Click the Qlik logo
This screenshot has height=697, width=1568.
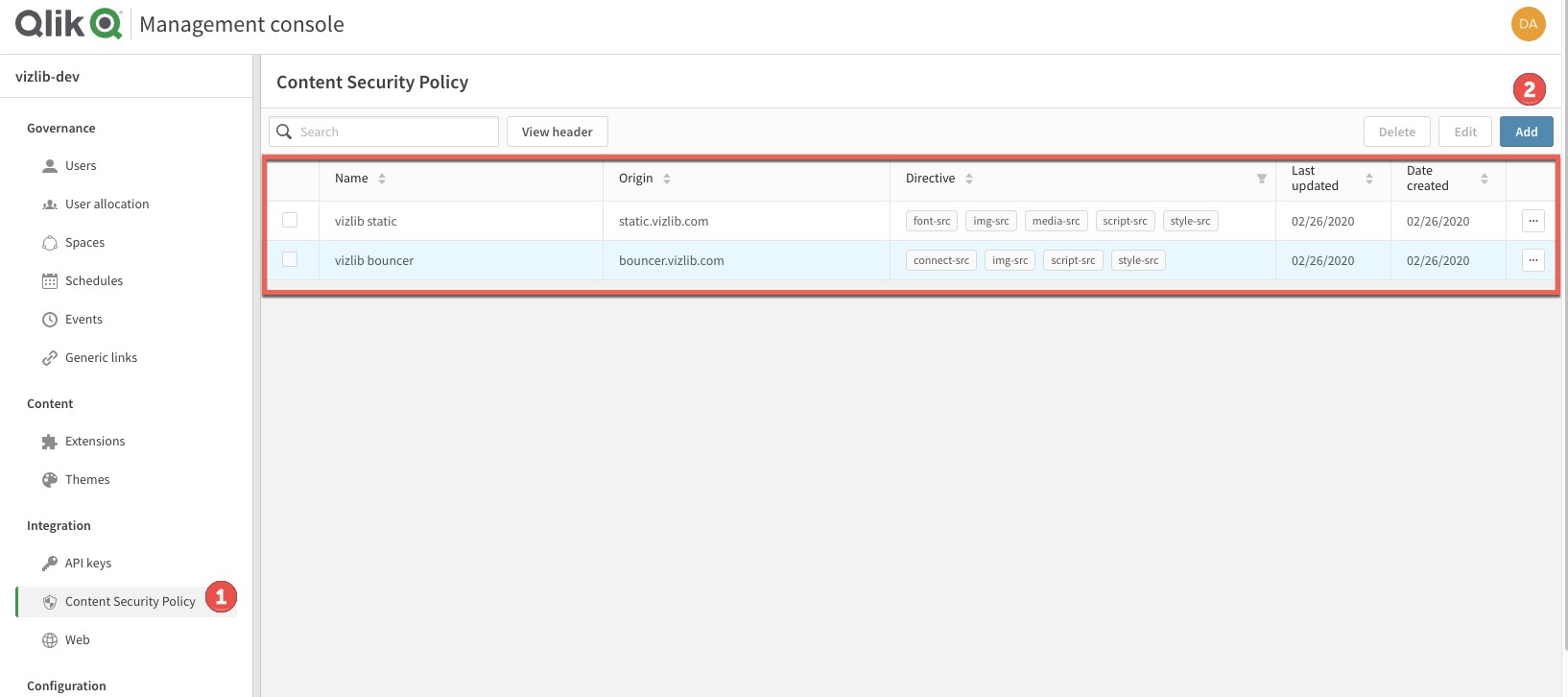click(68, 23)
